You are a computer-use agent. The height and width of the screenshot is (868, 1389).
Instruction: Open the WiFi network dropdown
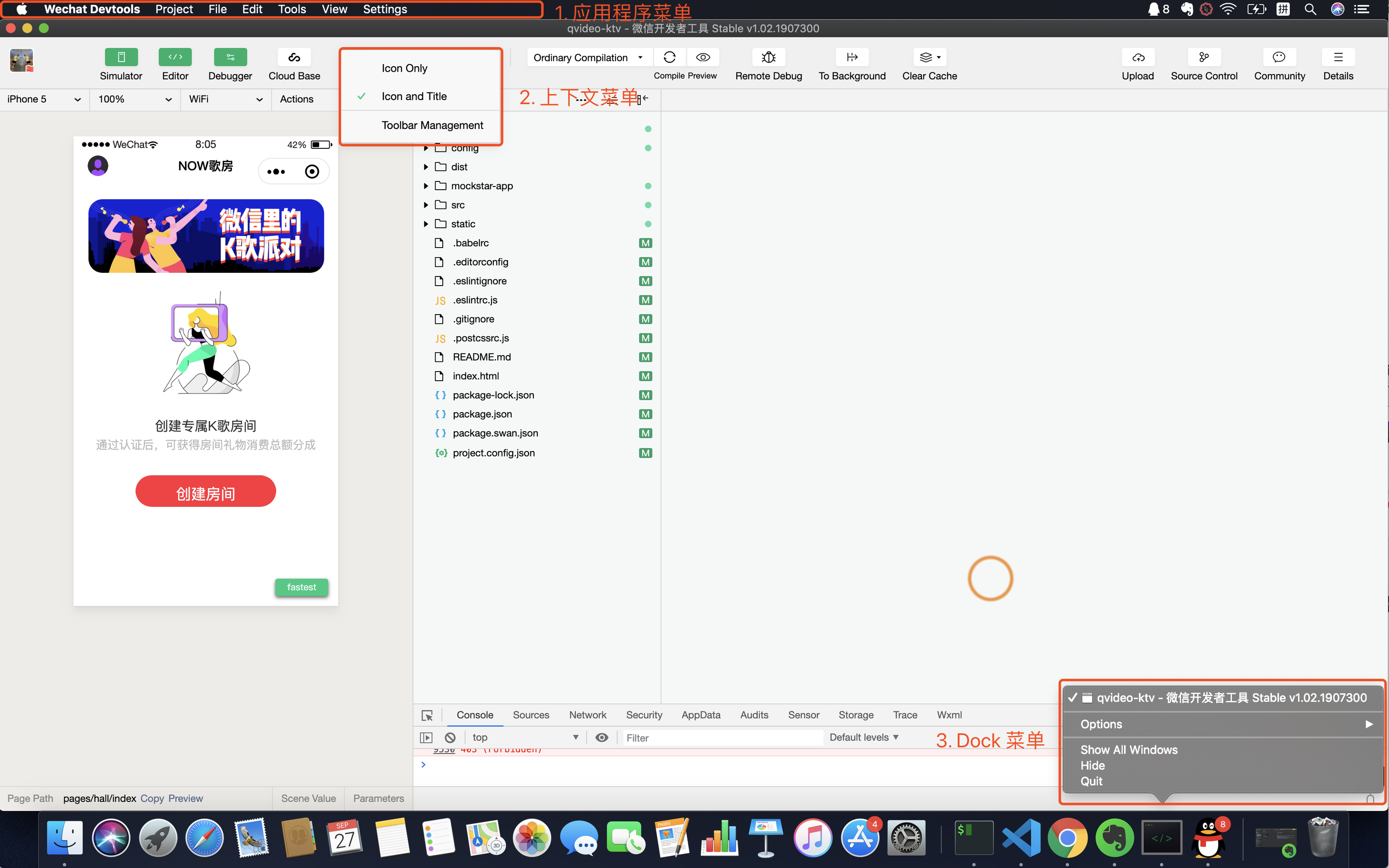pyautogui.click(x=226, y=99)
